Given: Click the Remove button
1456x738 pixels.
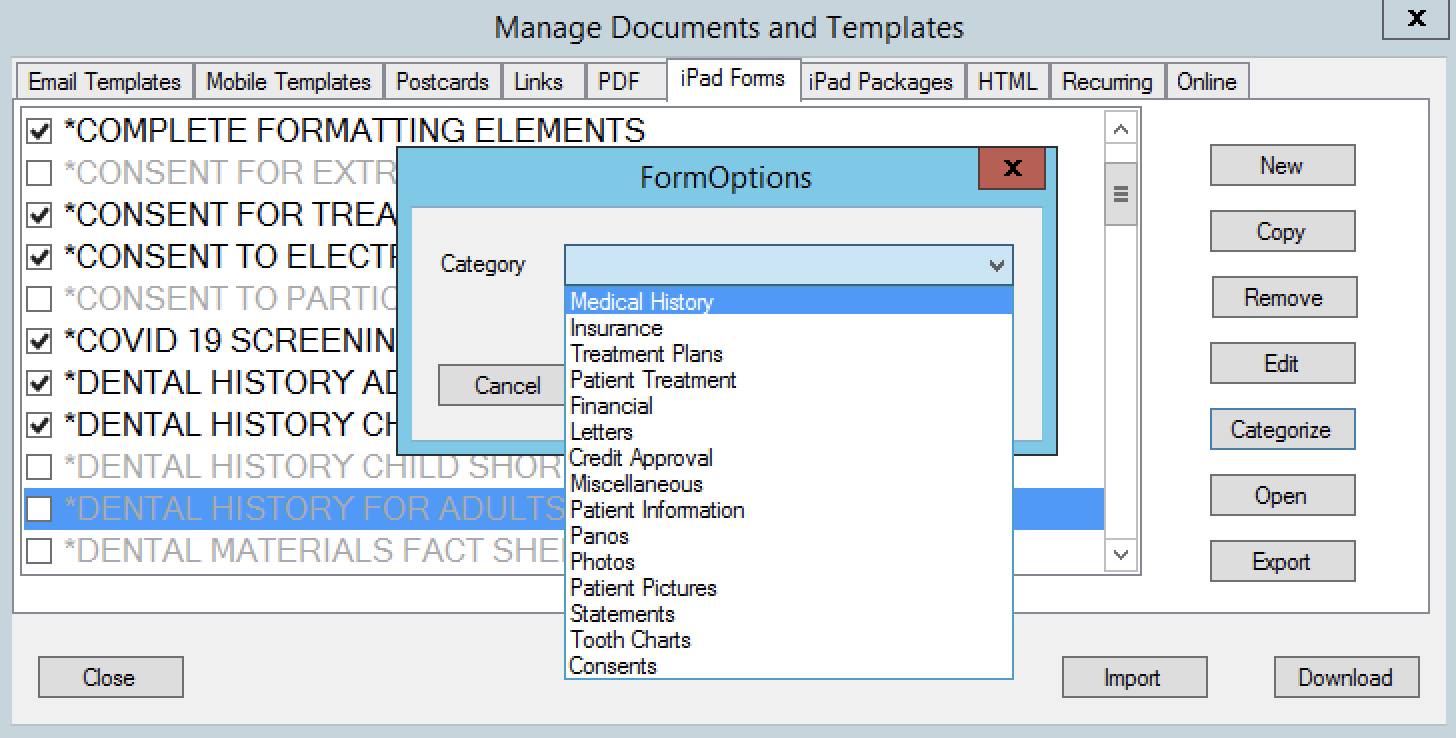Looking at the screenshot, I should 1284,298.
